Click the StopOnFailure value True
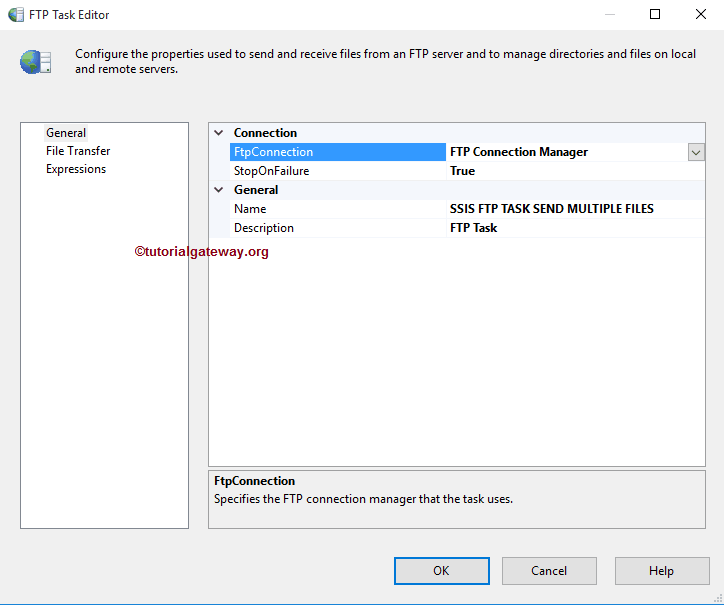This screenshot has height=605, width=724. tap(463, 171)
